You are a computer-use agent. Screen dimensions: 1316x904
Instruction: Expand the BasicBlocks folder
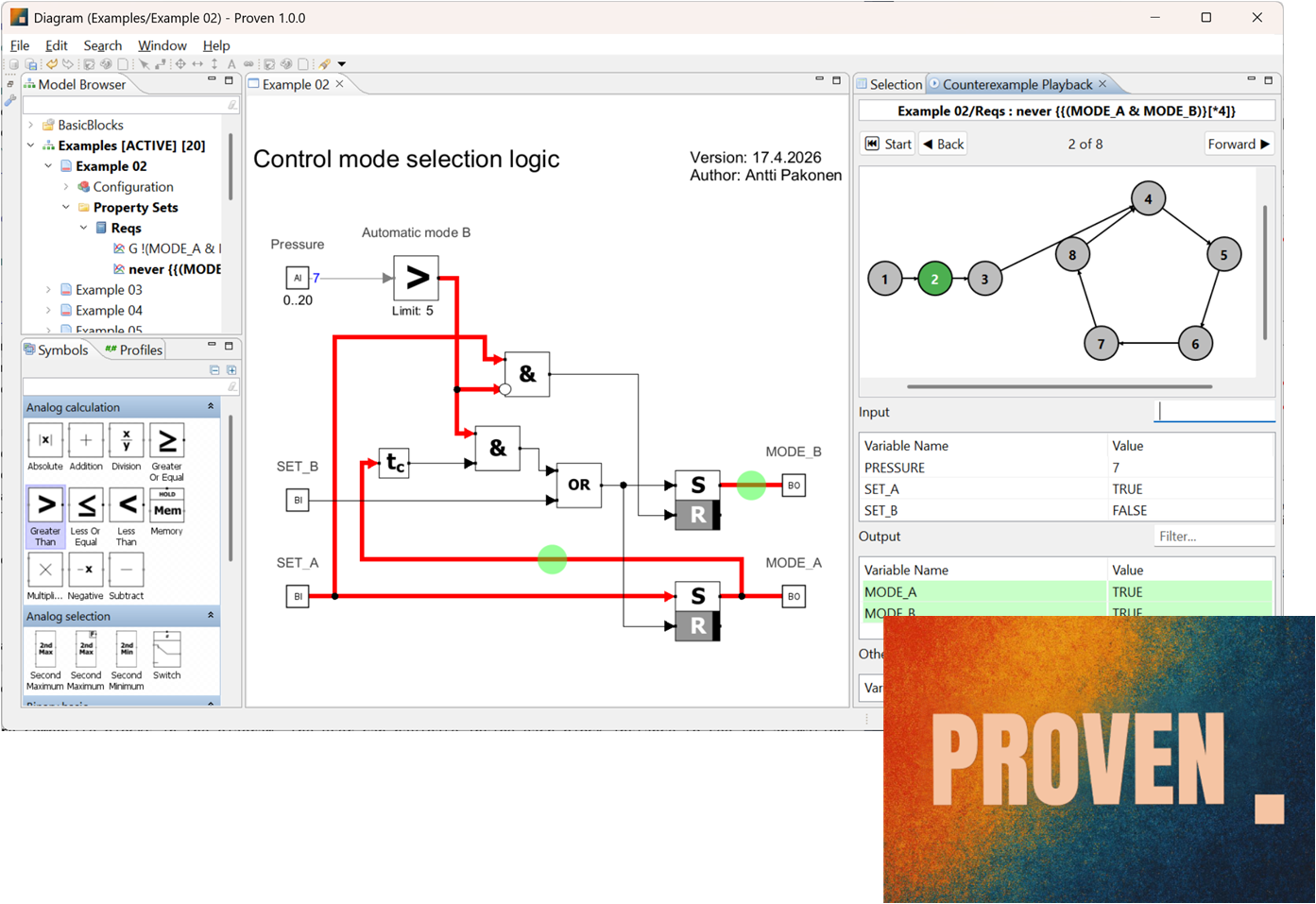pos(31,125)
